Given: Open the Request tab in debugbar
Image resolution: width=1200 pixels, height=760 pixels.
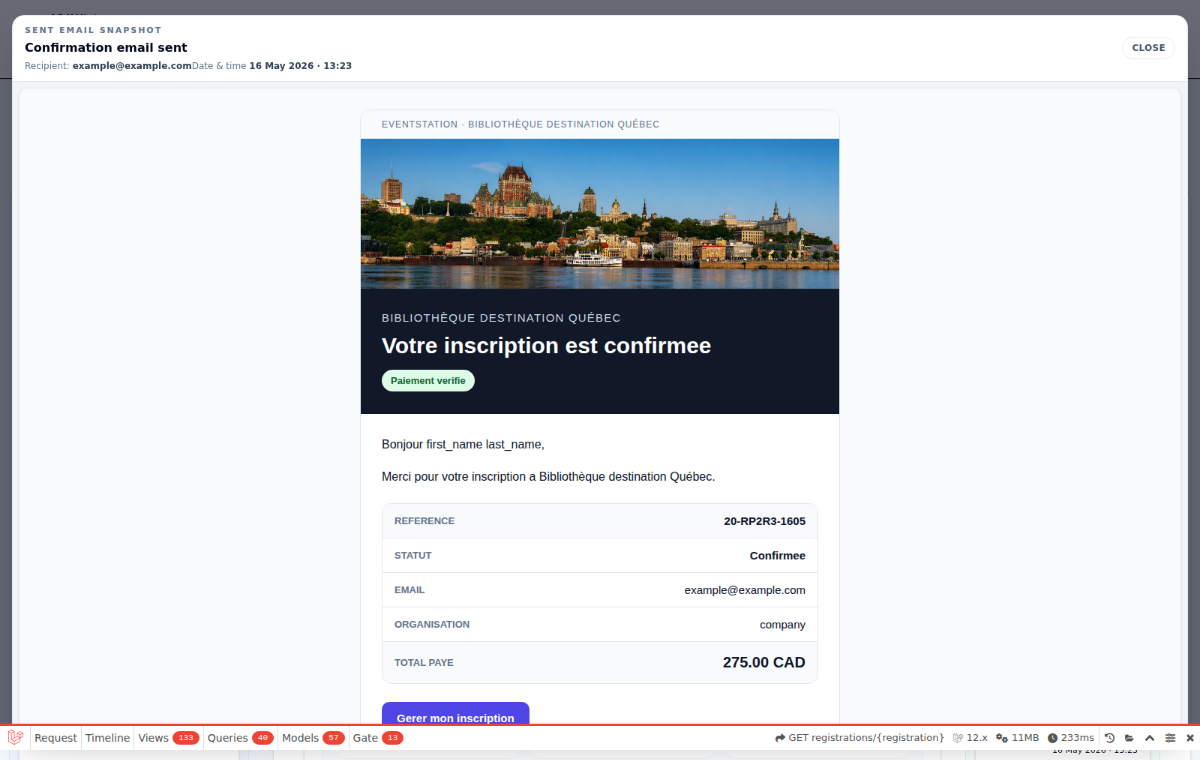Looking at the screenshot, I should click(56, 738).
